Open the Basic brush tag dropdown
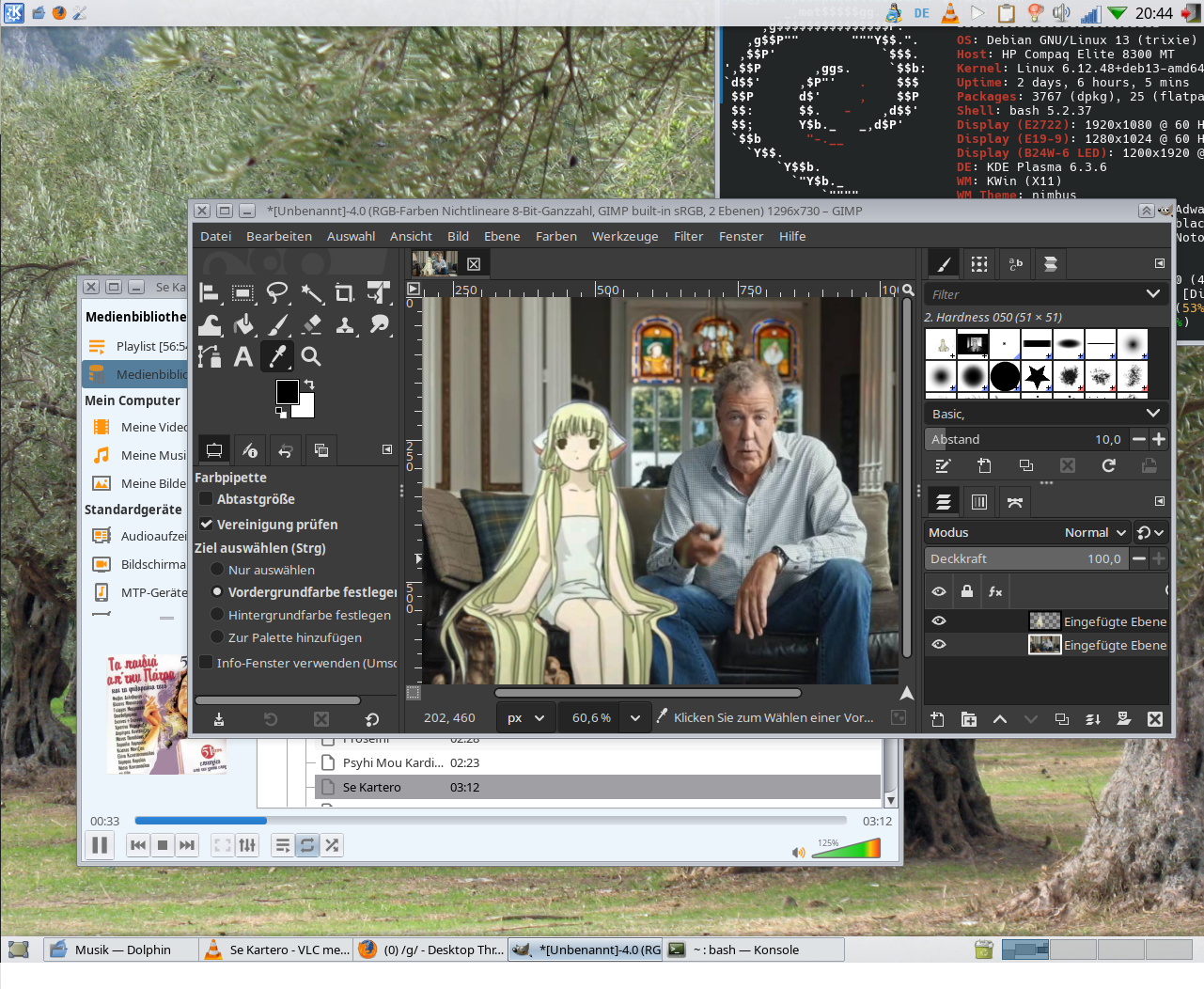The image size is (1204, 989). pyautogui.click(x=1047, y=414)
